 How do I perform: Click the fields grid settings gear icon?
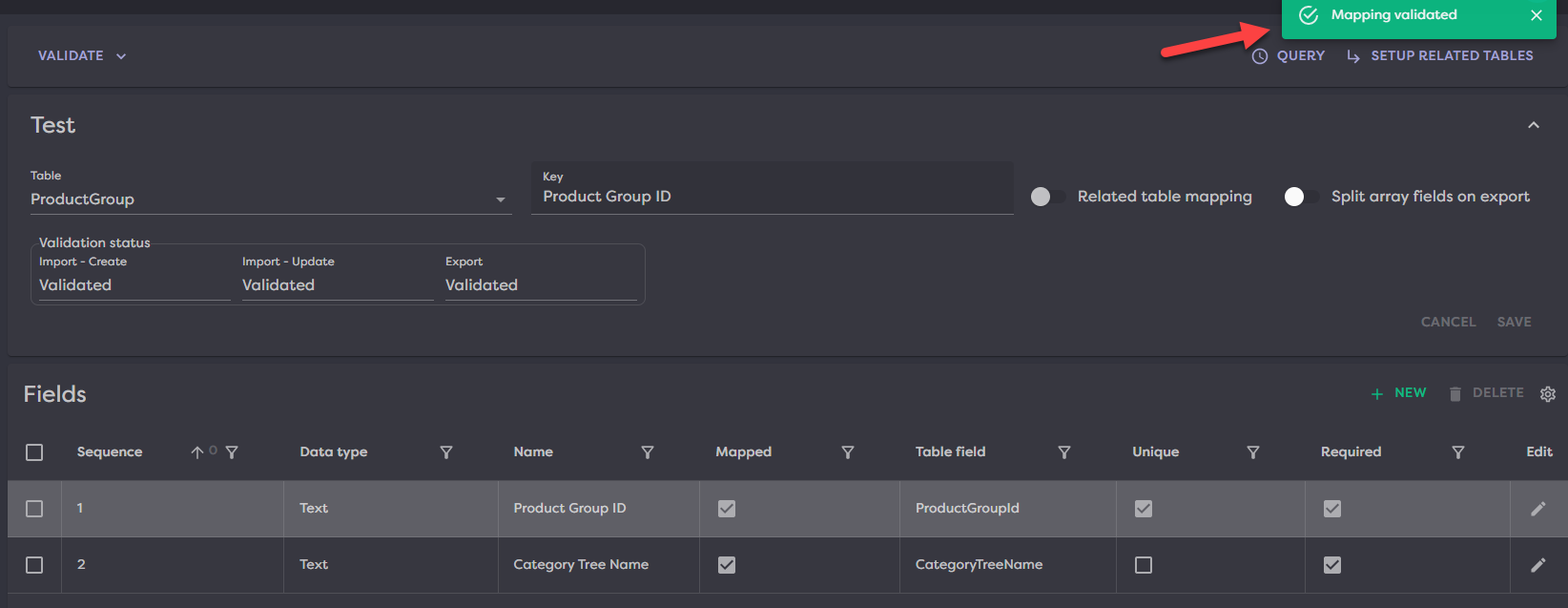coord(1547,394)
